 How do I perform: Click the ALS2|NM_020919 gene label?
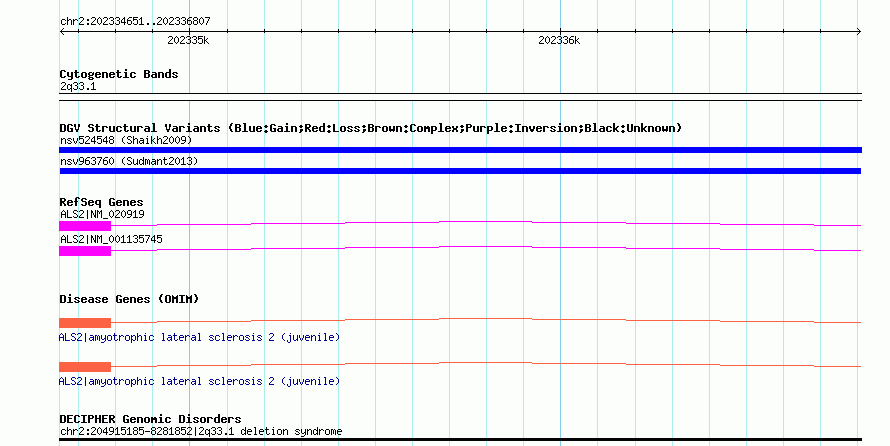[x=102, y=214]
